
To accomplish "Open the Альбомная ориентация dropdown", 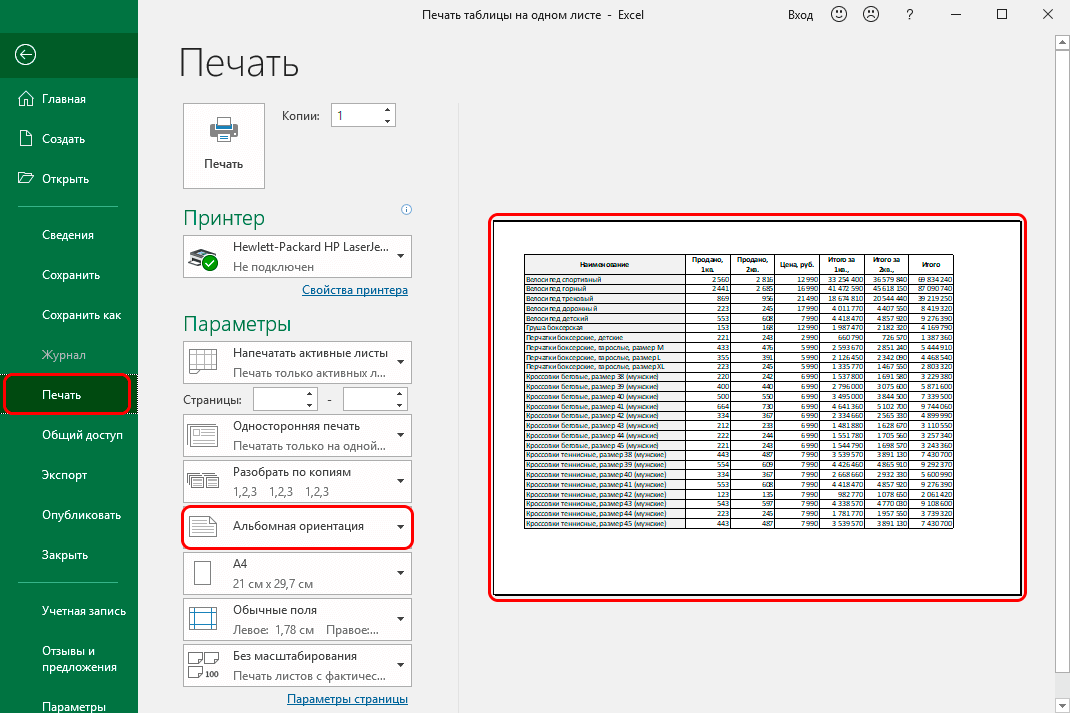I will pos(399,527).
